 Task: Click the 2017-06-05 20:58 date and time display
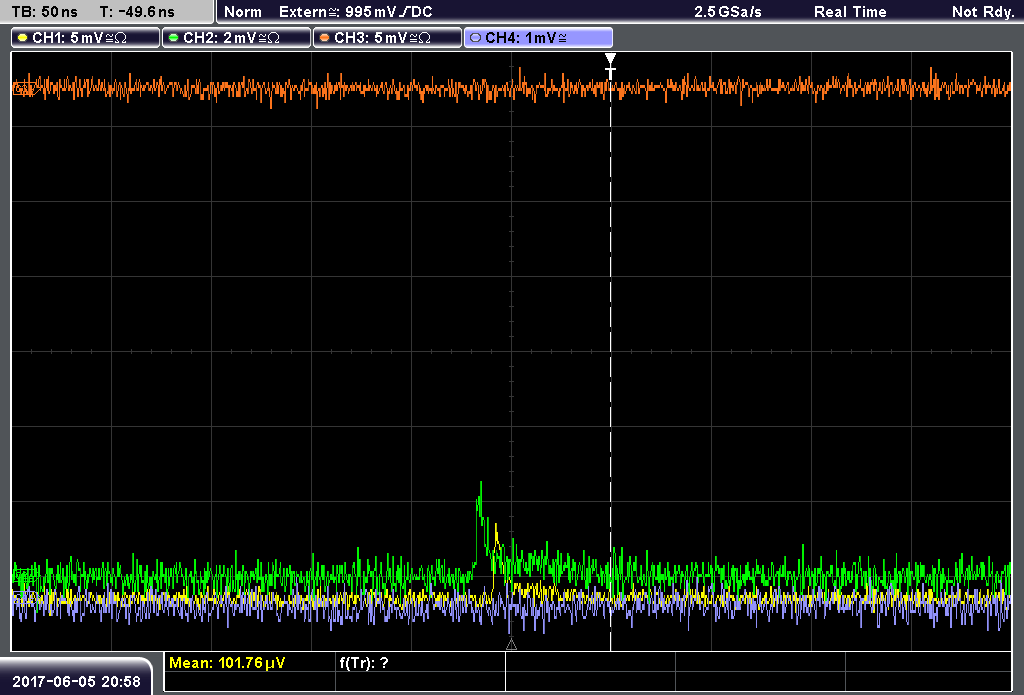(76, 681)
